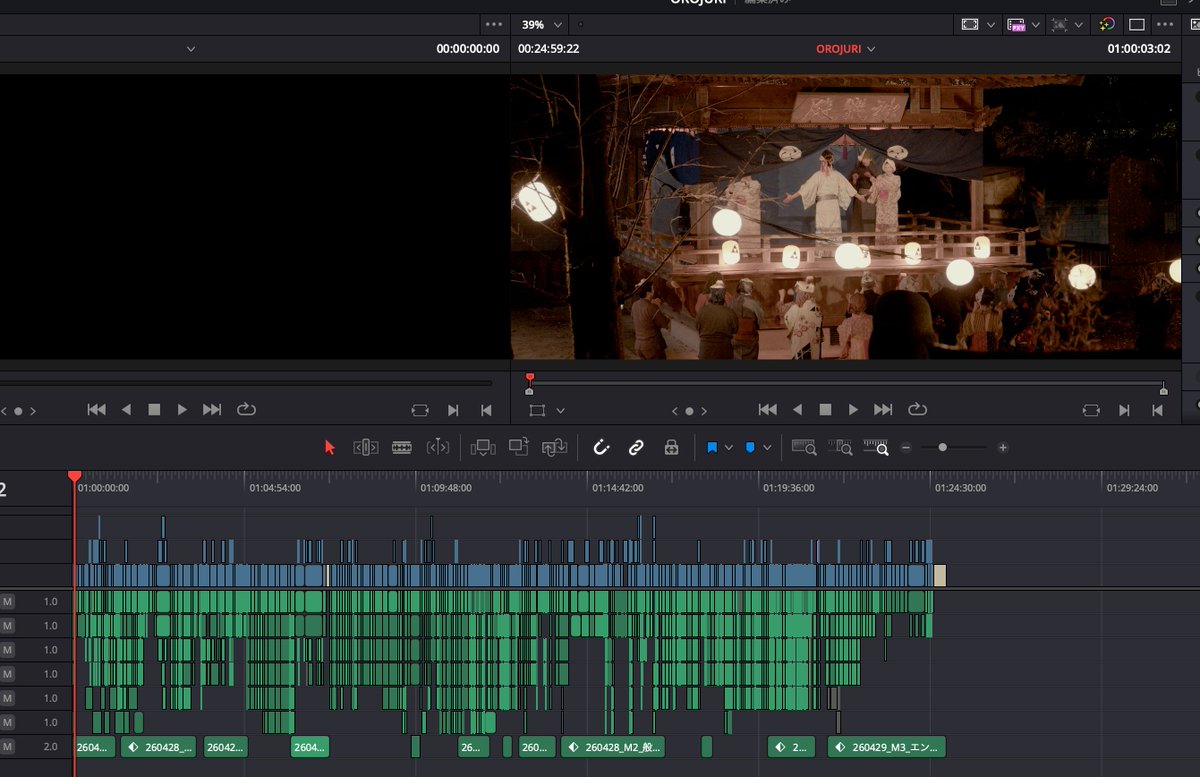
Task: Toggle timeline Snapping magnet
Action: click(601, 448)
